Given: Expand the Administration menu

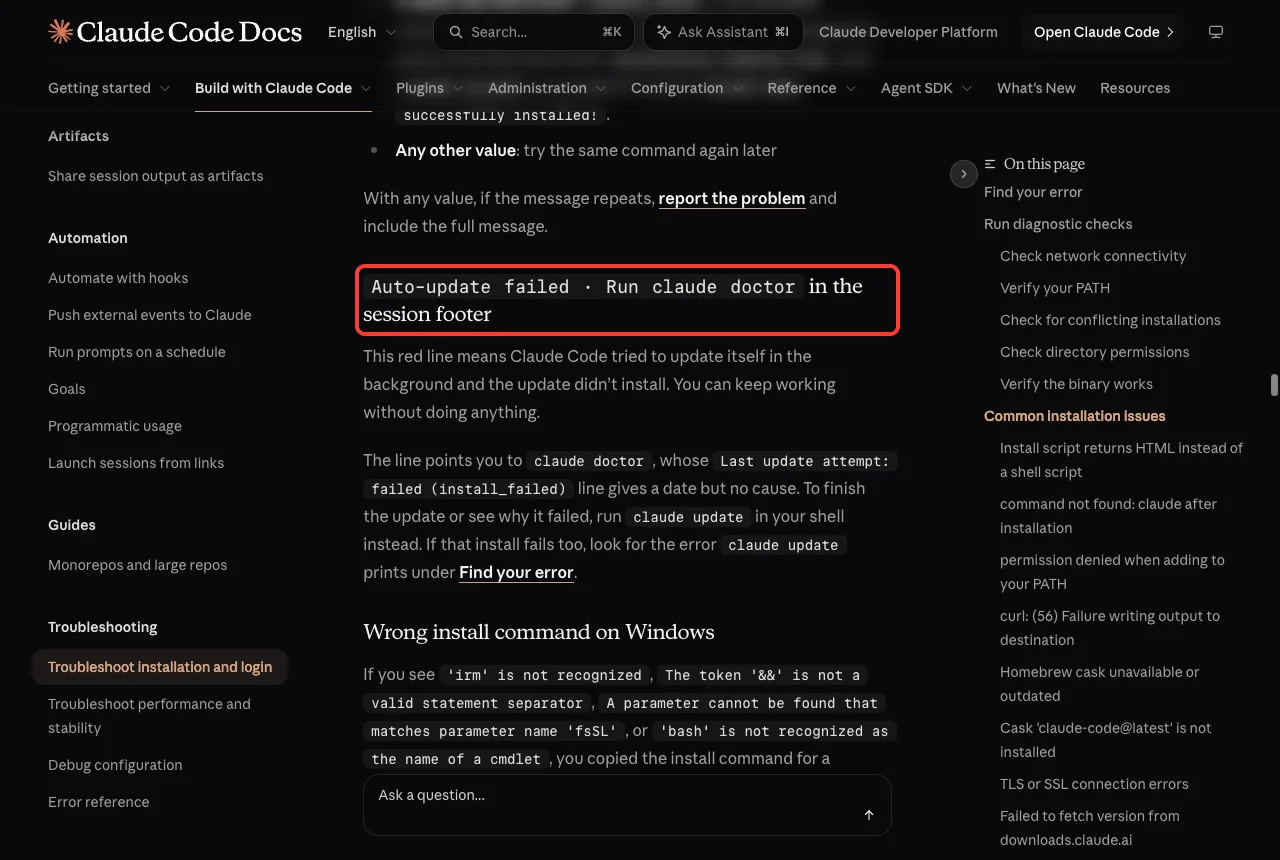Looking at the screenshot, I should coord(547,88).
